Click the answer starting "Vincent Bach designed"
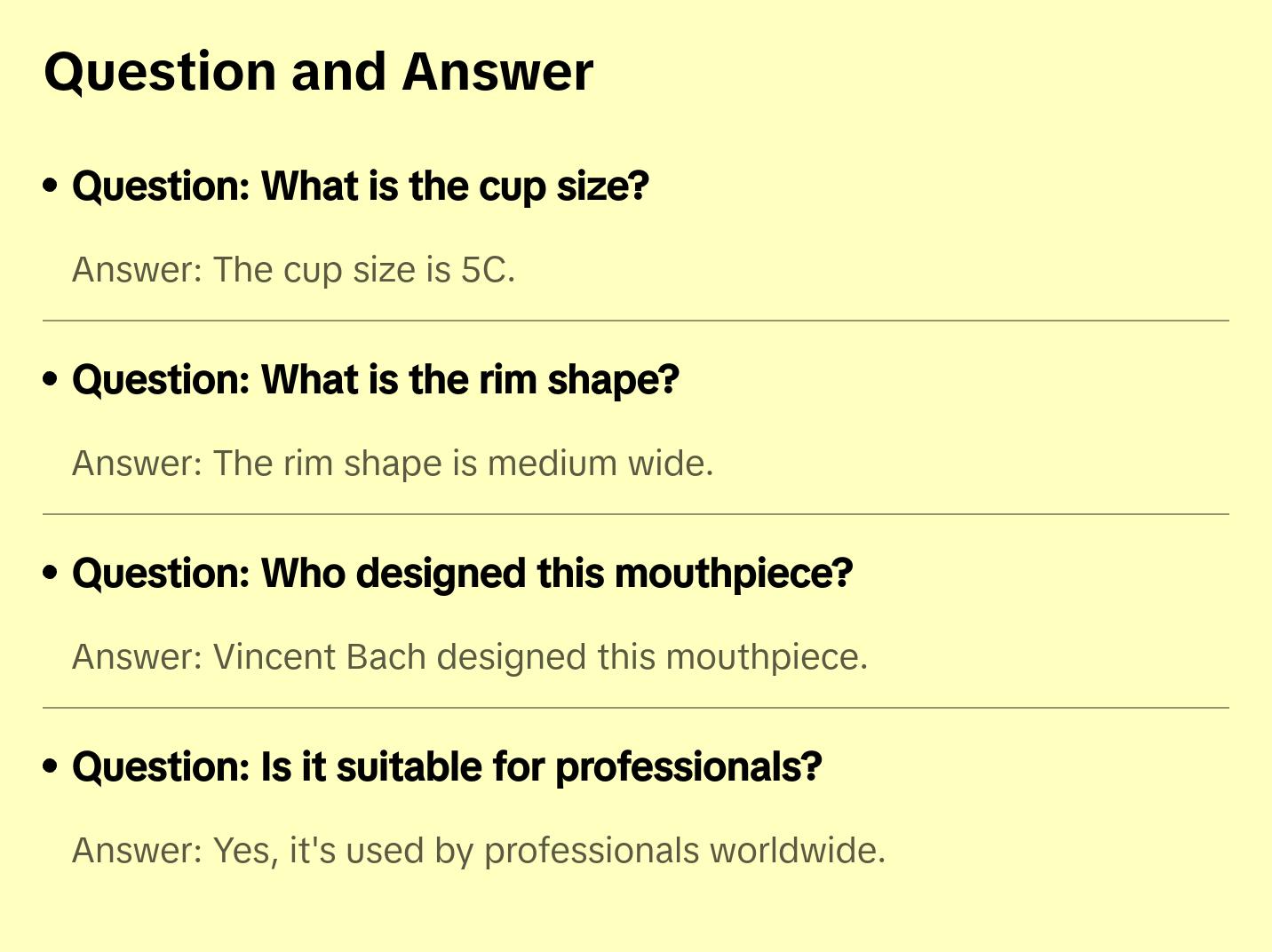This screenshot has width=1272, height=952. click(469, 657)
